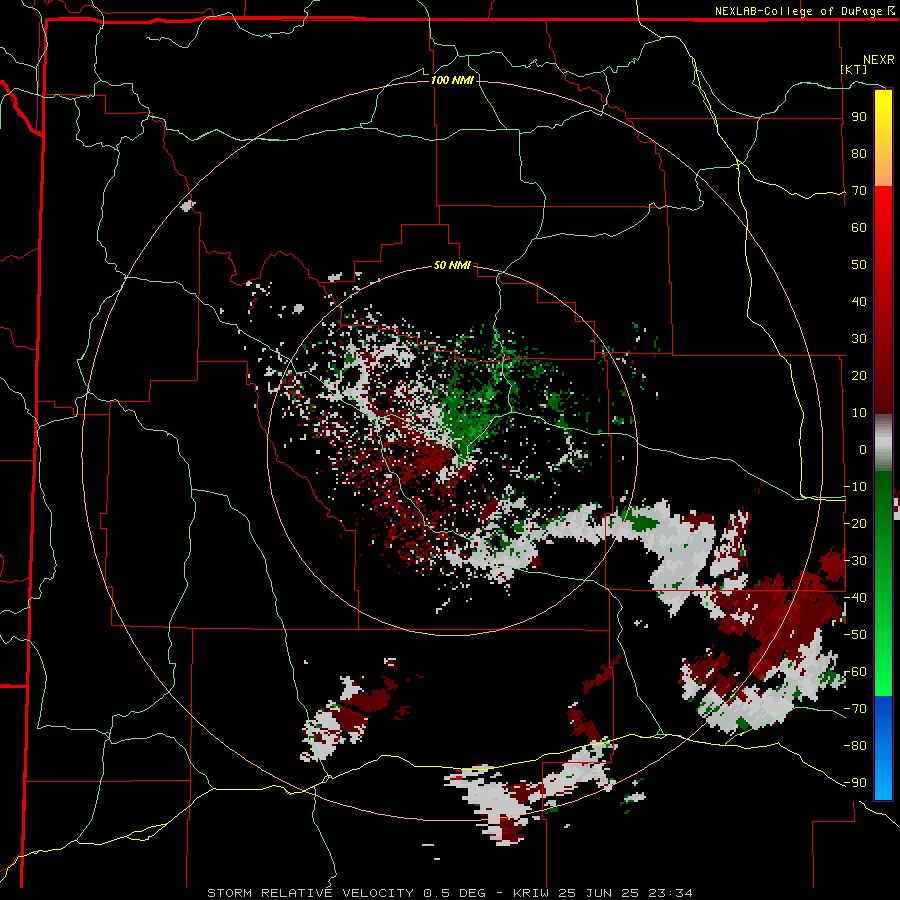Image resolution: width=900 pixels, height=900 pixels.
Task: Select the 60 value on velocity scale
Action: [x=859, y=228]
